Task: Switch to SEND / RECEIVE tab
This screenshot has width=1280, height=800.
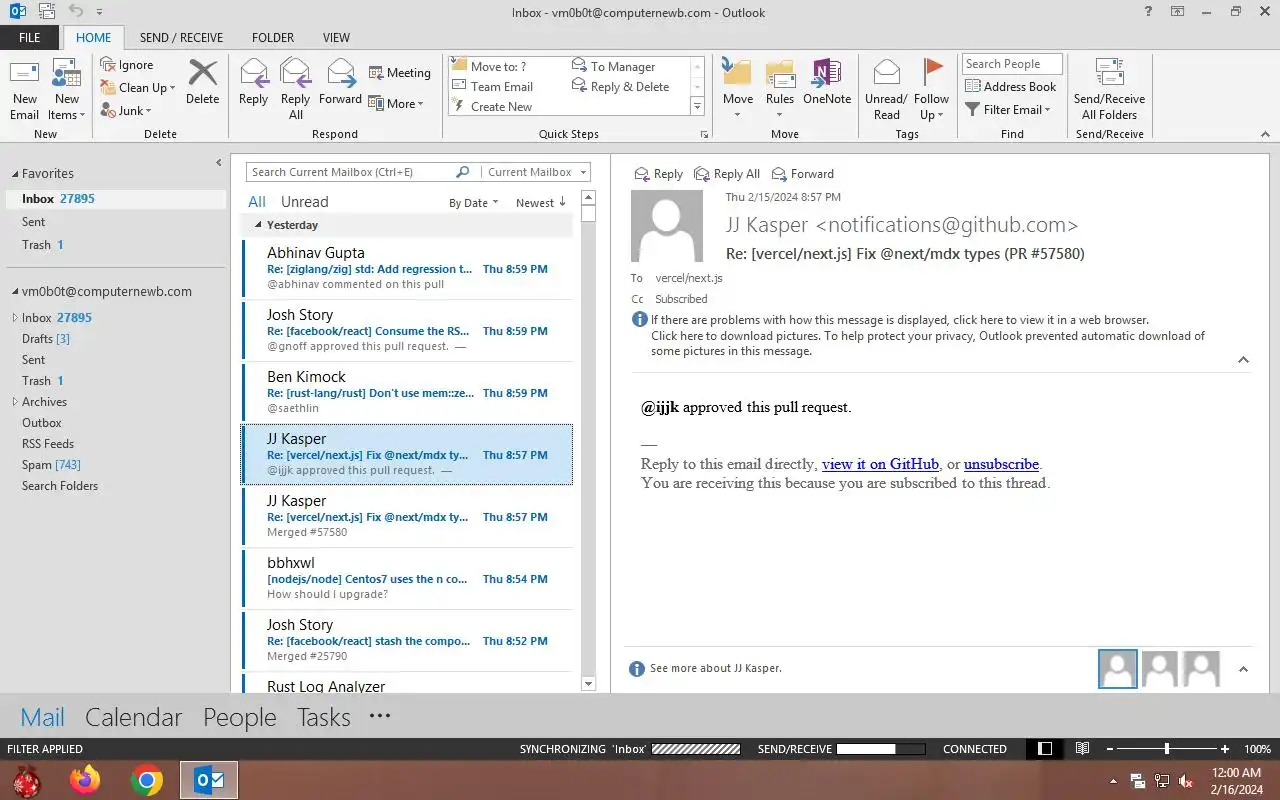Action: [x=181, y=38]
